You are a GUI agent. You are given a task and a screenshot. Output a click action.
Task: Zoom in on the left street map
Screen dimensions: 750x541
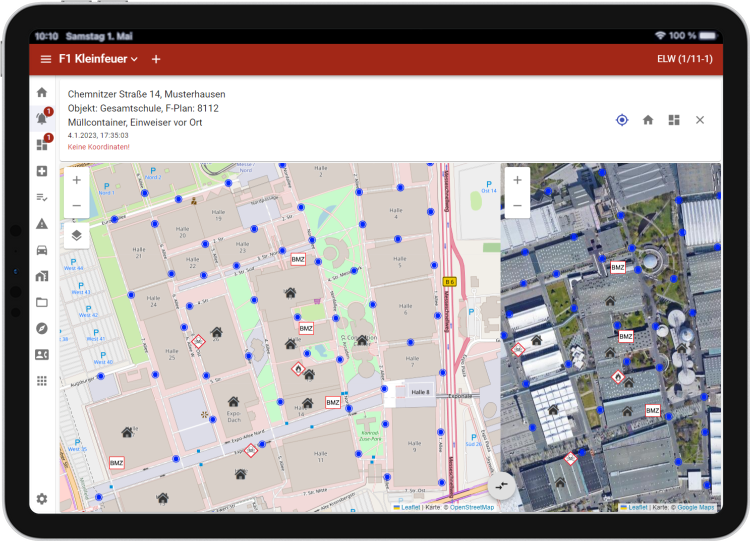(77, 180)
